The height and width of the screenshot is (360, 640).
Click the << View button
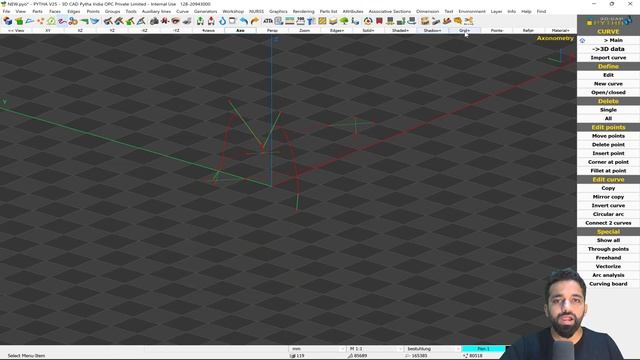coord(16,31)
